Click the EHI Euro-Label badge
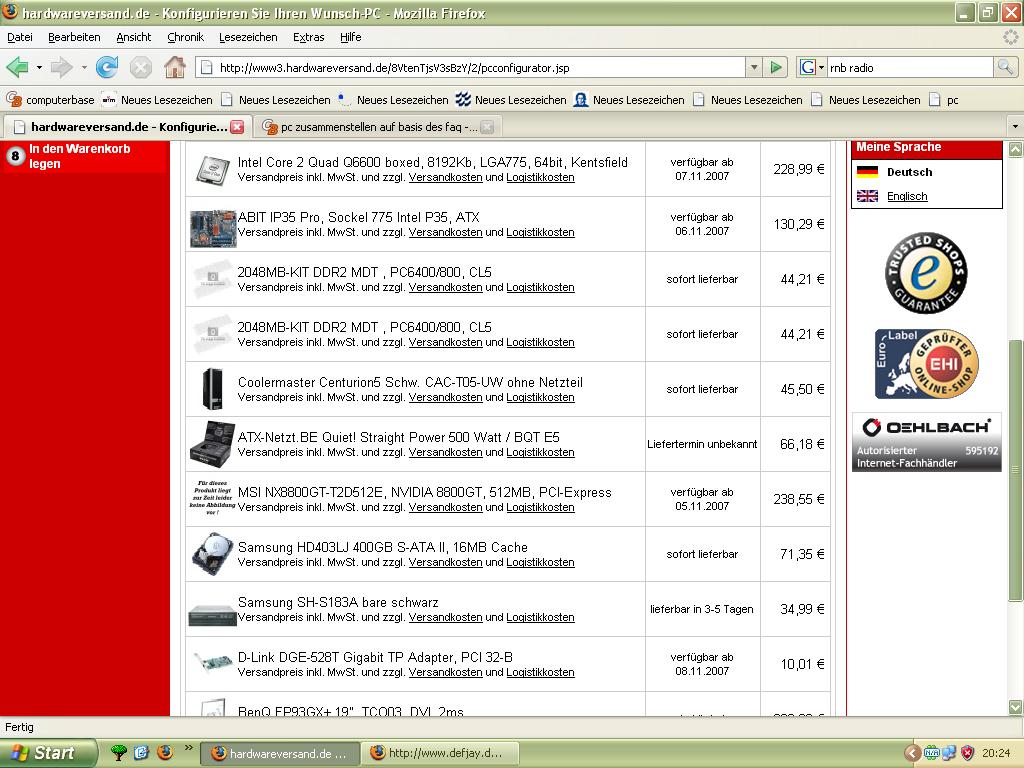This screenshot has height=768, width=1024. point(926,364)
